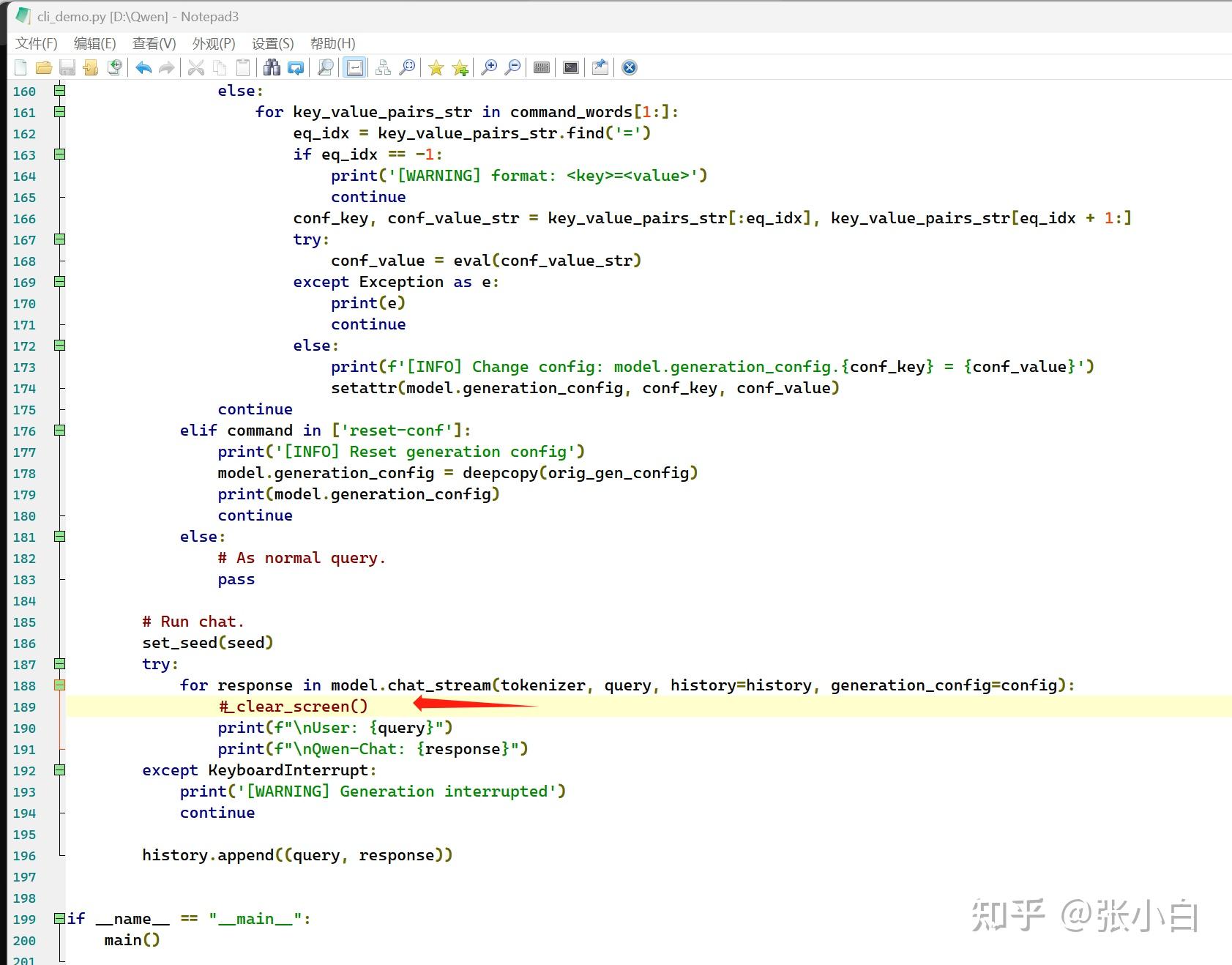Click line number 189 in the margin

click(x=23, y=707)
